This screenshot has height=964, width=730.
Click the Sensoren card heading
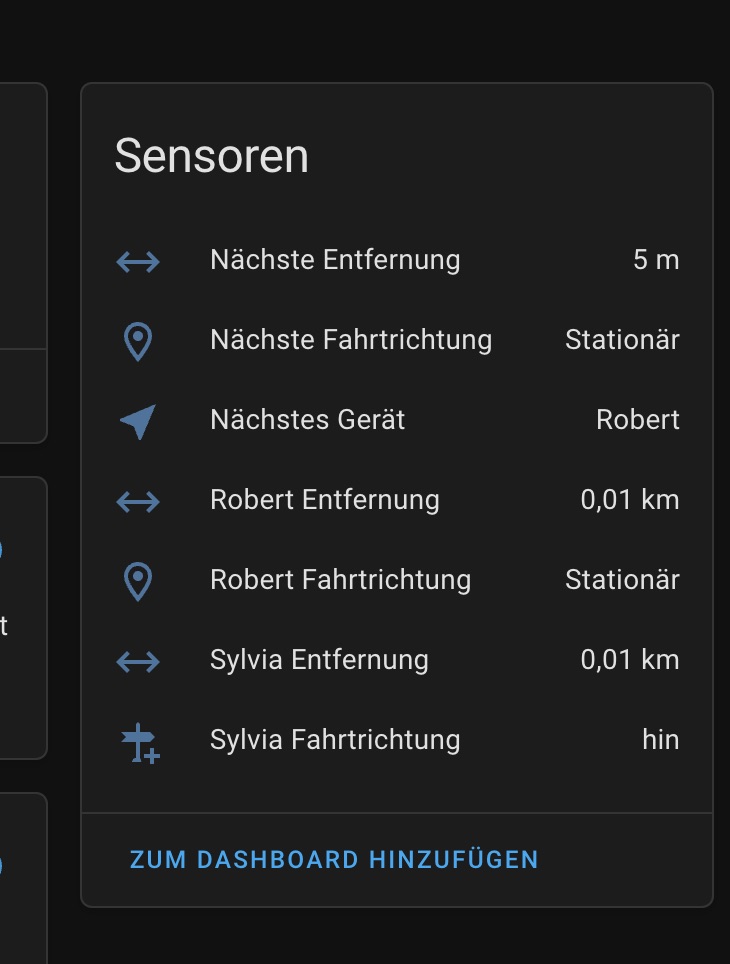click(x=212, y=156)
